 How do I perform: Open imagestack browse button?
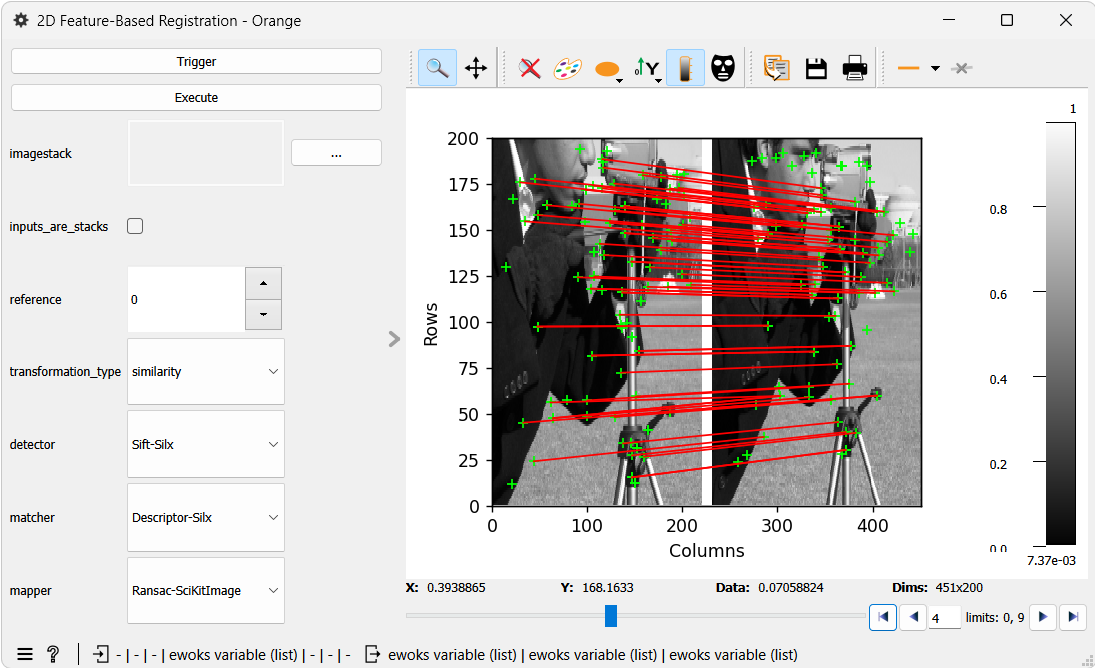tap(336, 153)
